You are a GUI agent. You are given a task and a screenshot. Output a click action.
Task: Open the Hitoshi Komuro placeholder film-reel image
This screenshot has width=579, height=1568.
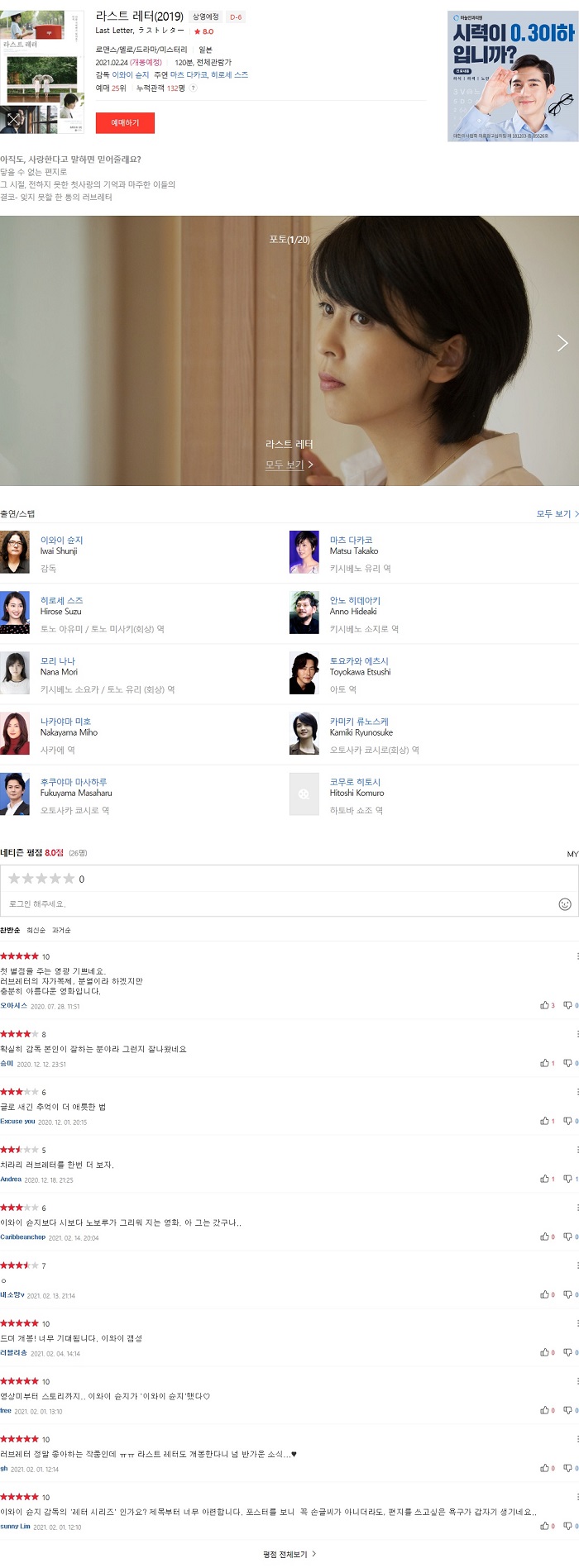click(304, 794)
